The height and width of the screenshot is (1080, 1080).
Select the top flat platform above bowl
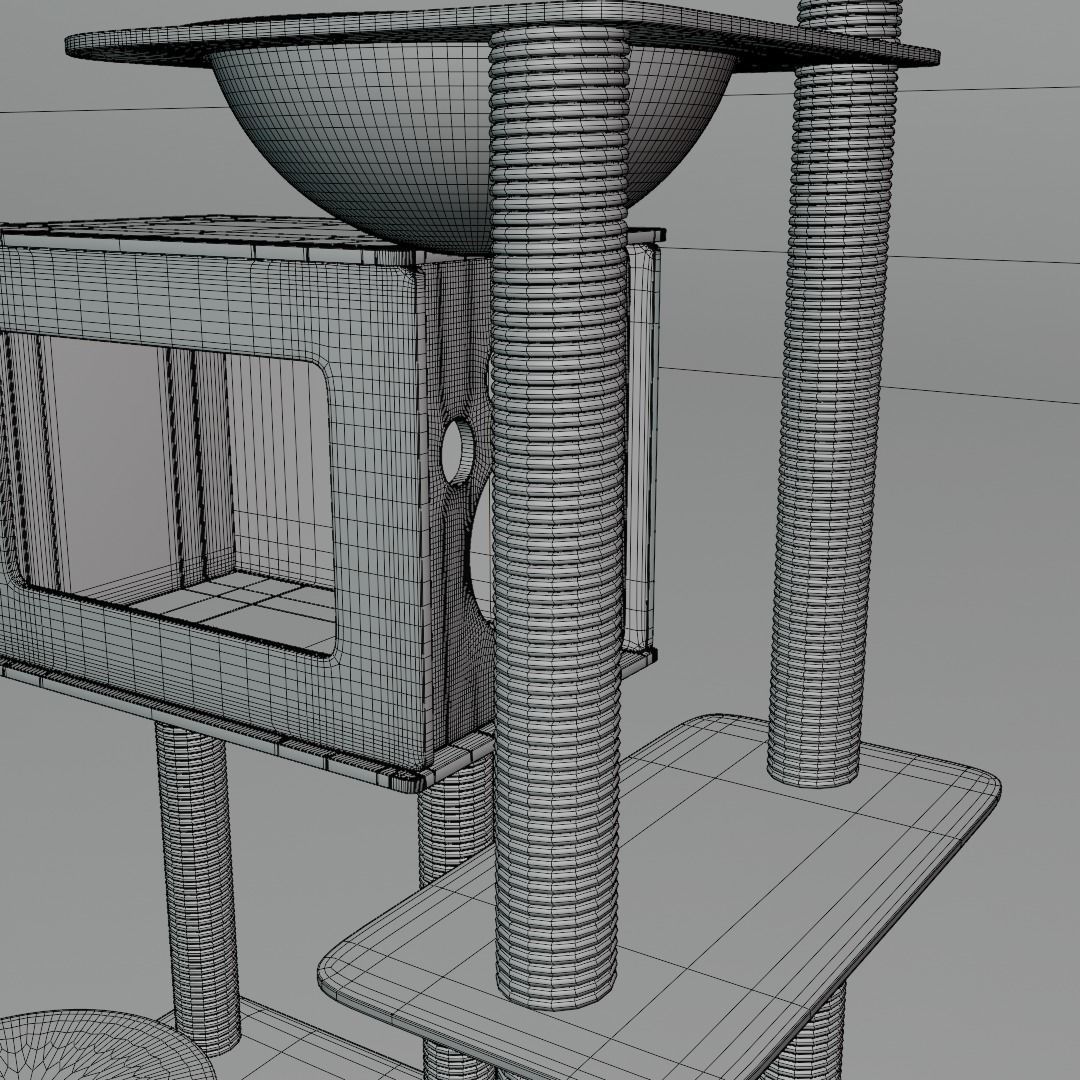(503, 34)
